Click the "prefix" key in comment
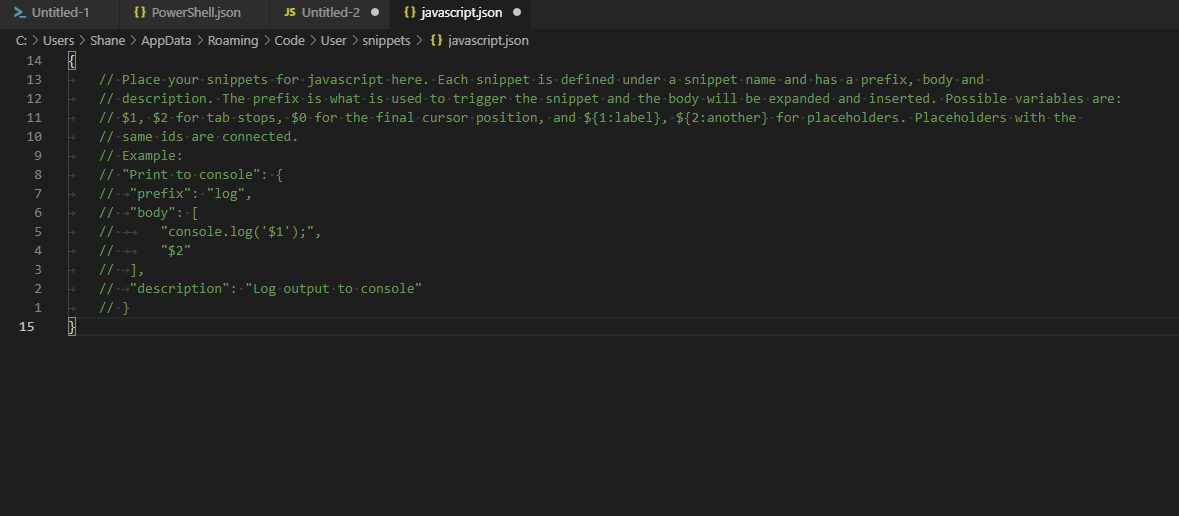The width and height of the screenshot is (1179, 516). point(163,193)
